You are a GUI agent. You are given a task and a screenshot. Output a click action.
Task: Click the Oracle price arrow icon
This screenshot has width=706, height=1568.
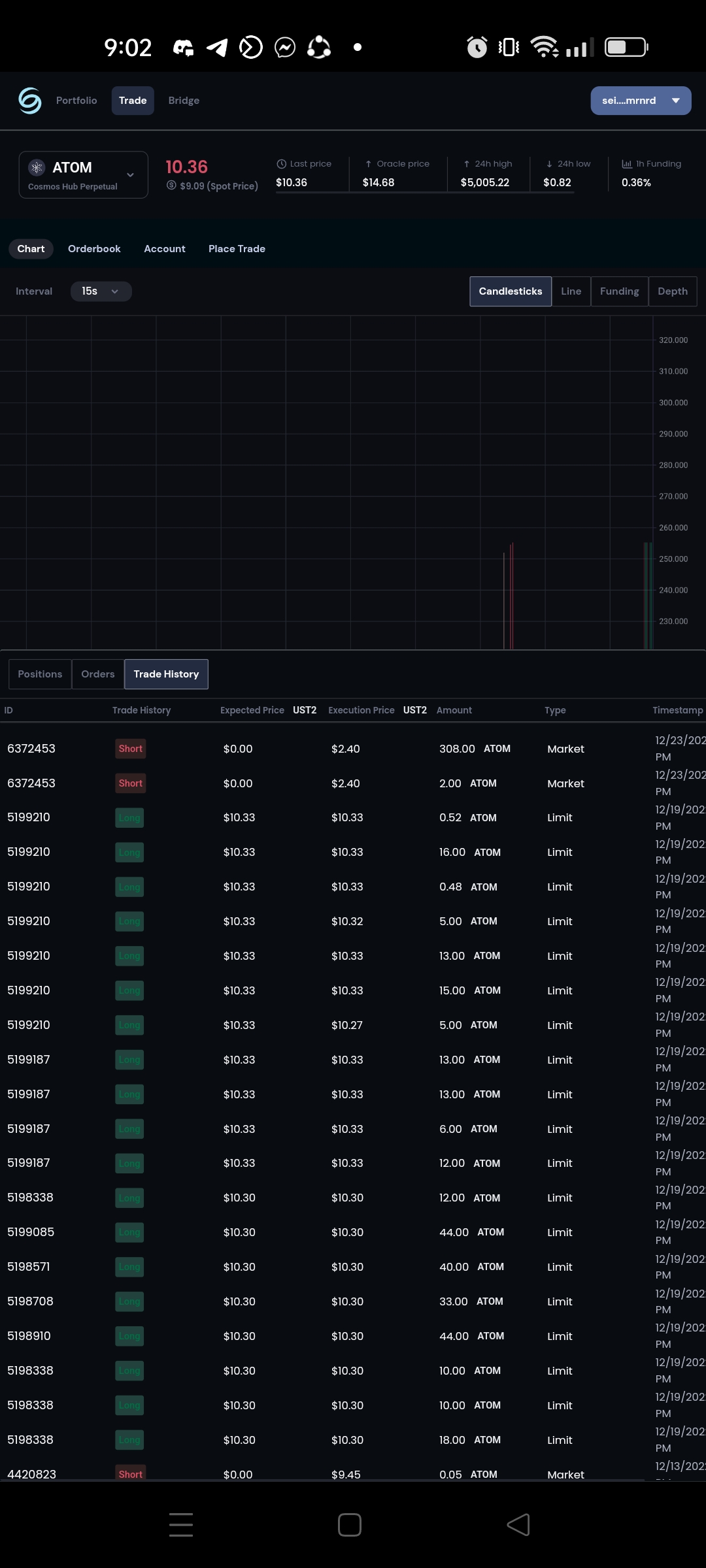[369, 164]
